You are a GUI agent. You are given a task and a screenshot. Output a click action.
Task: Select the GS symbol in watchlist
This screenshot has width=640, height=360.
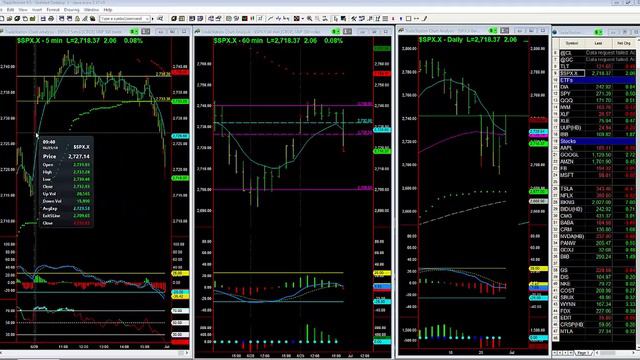pos(564,270)
